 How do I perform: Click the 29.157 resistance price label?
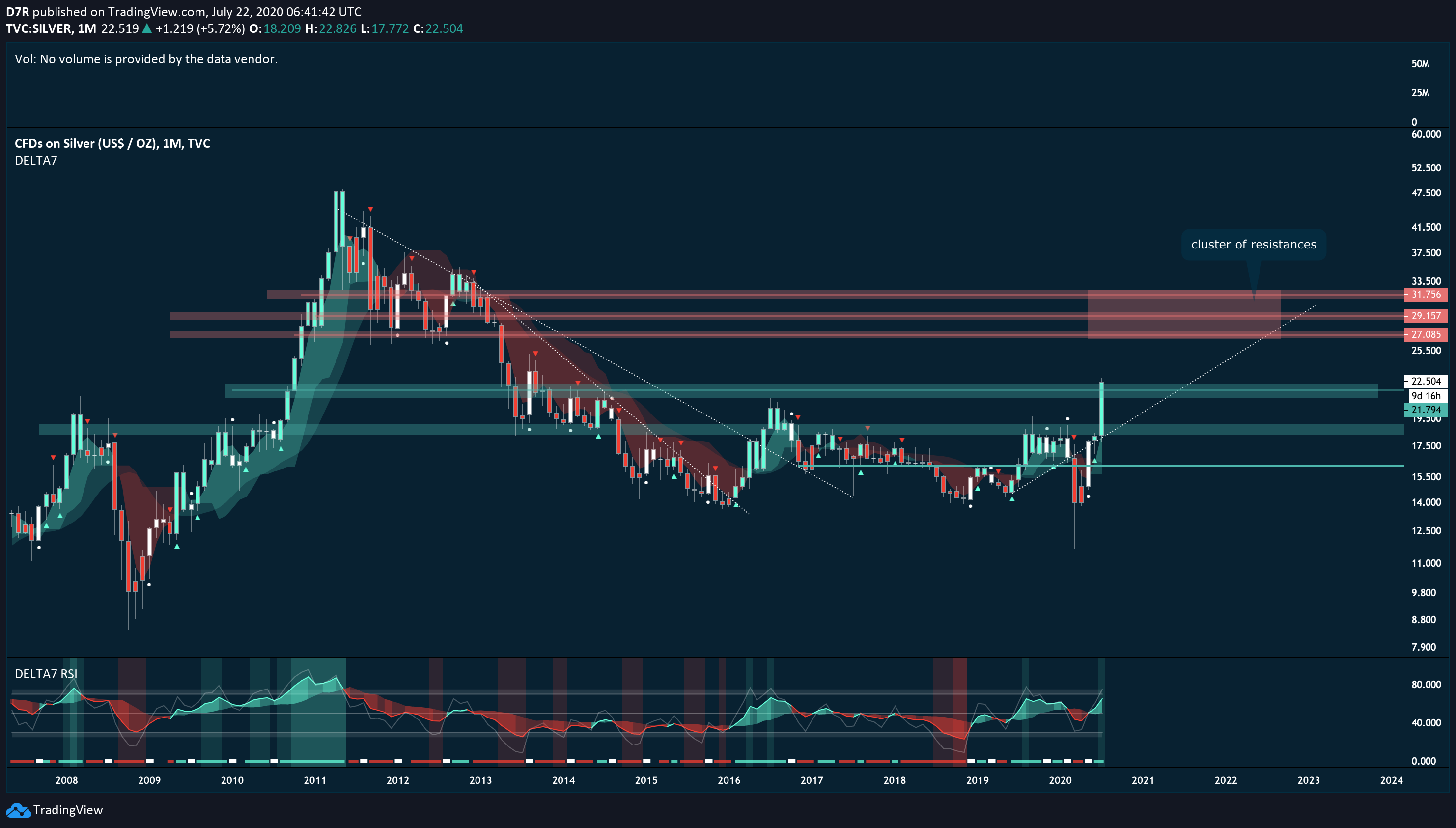click(1426, 316)
